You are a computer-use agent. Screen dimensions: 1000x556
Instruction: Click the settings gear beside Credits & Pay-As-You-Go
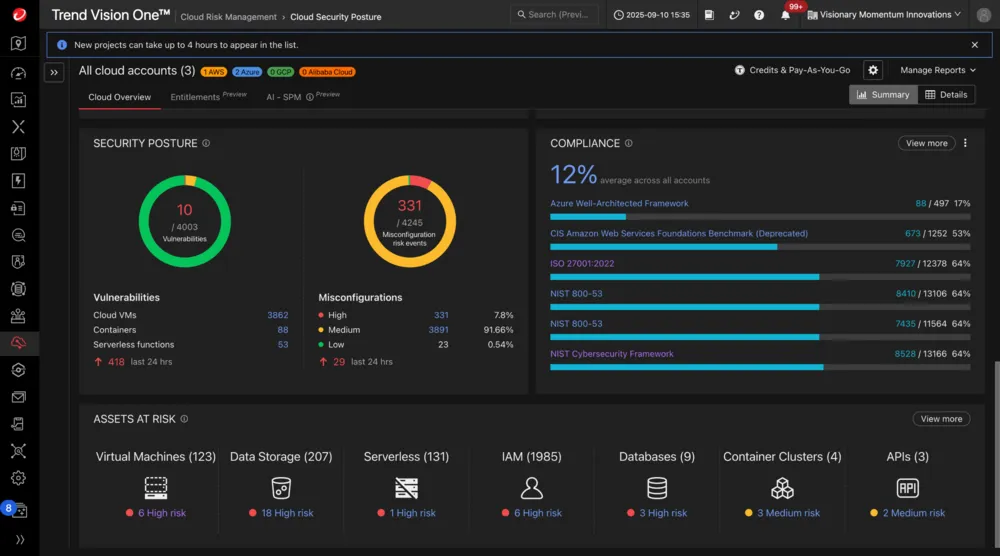(x=873, y=70)
